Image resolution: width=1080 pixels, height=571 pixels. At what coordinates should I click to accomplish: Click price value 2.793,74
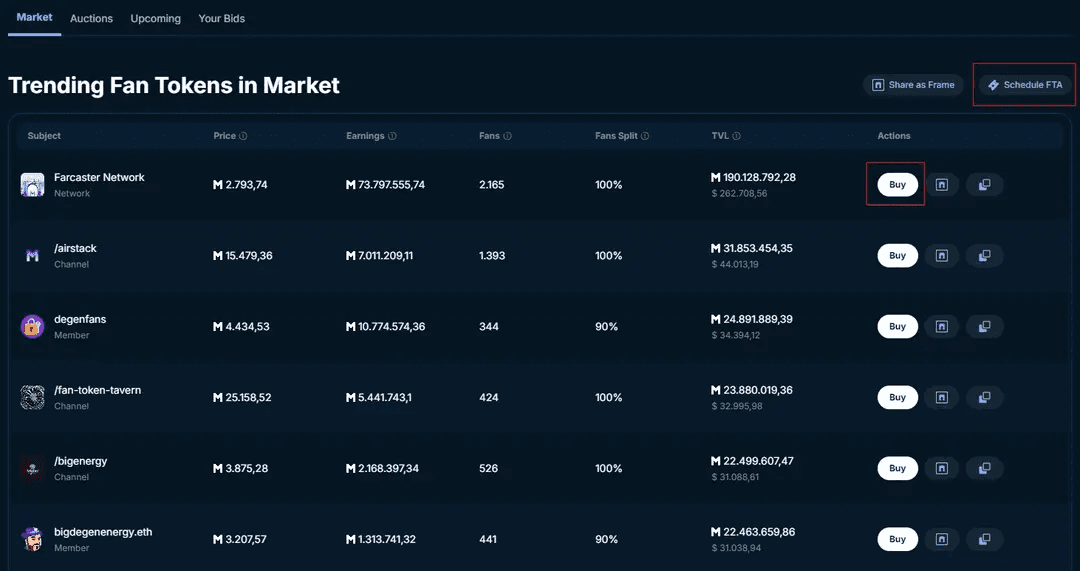click(x=240, y=185)
